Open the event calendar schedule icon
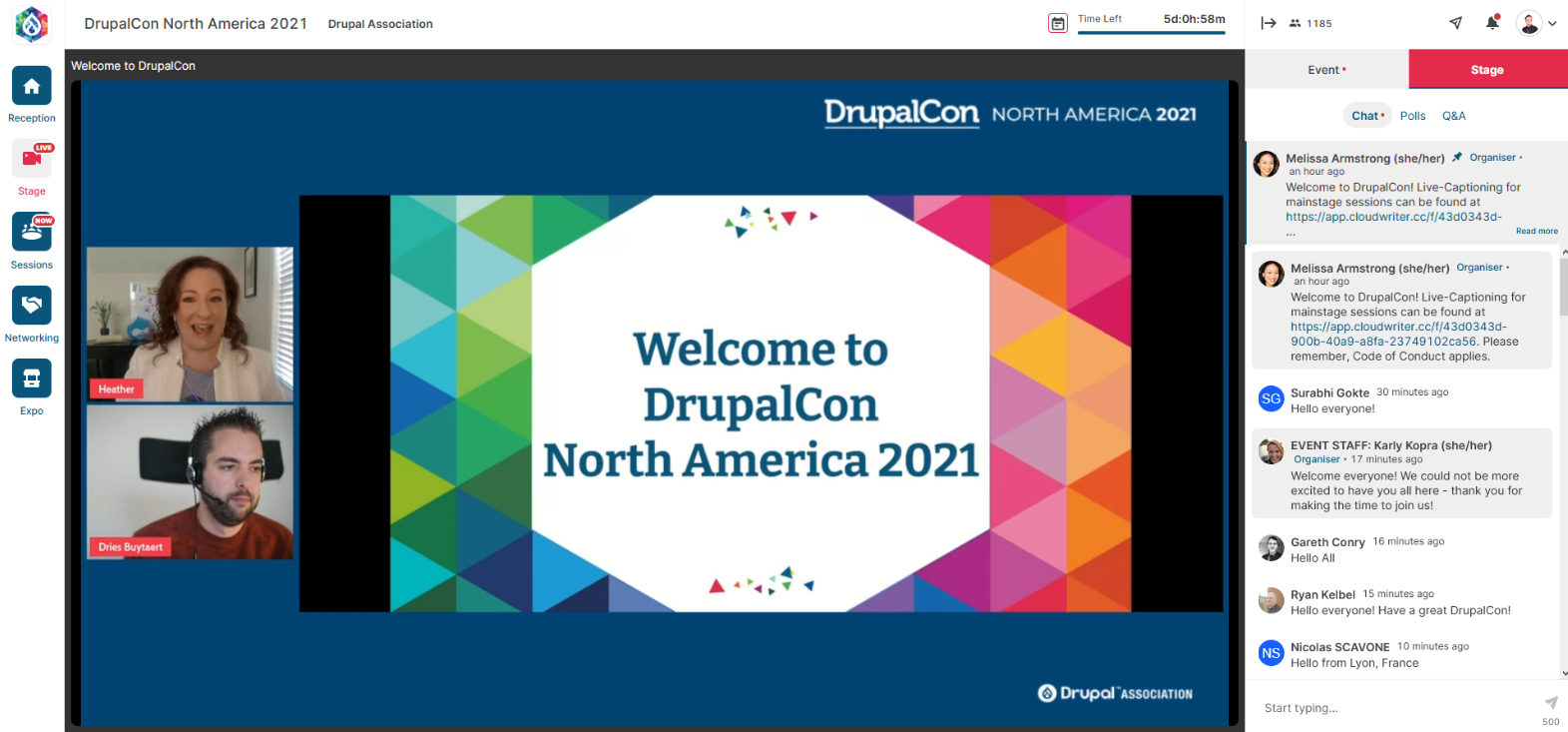Screen dimensions: 1568x732 coord(1058,23)
